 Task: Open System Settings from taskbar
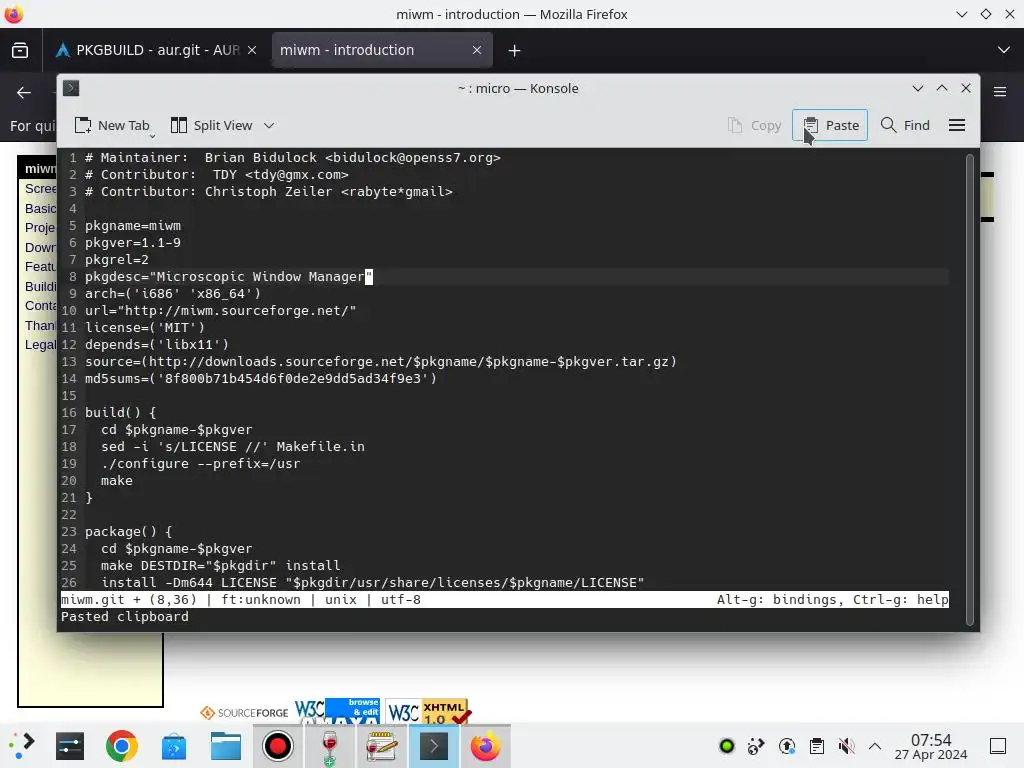coord(70,746)
